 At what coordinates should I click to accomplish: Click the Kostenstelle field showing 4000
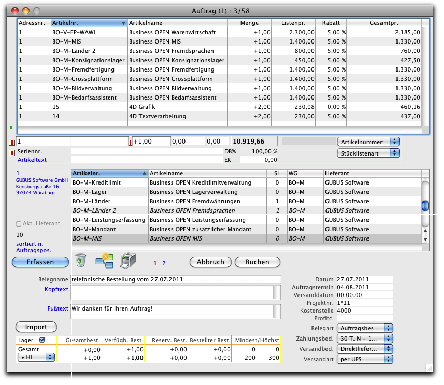364,311
